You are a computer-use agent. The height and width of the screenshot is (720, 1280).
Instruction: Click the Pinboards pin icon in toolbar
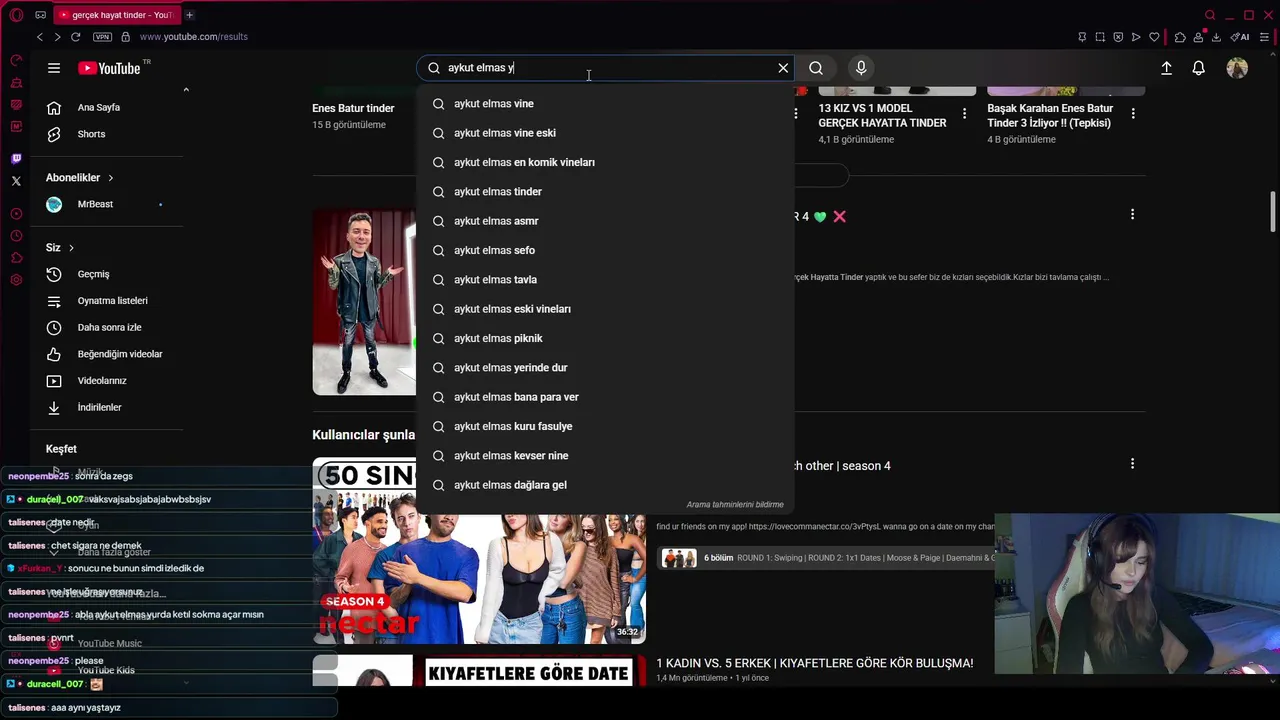pyautogui.click(x=1082, y=37)
